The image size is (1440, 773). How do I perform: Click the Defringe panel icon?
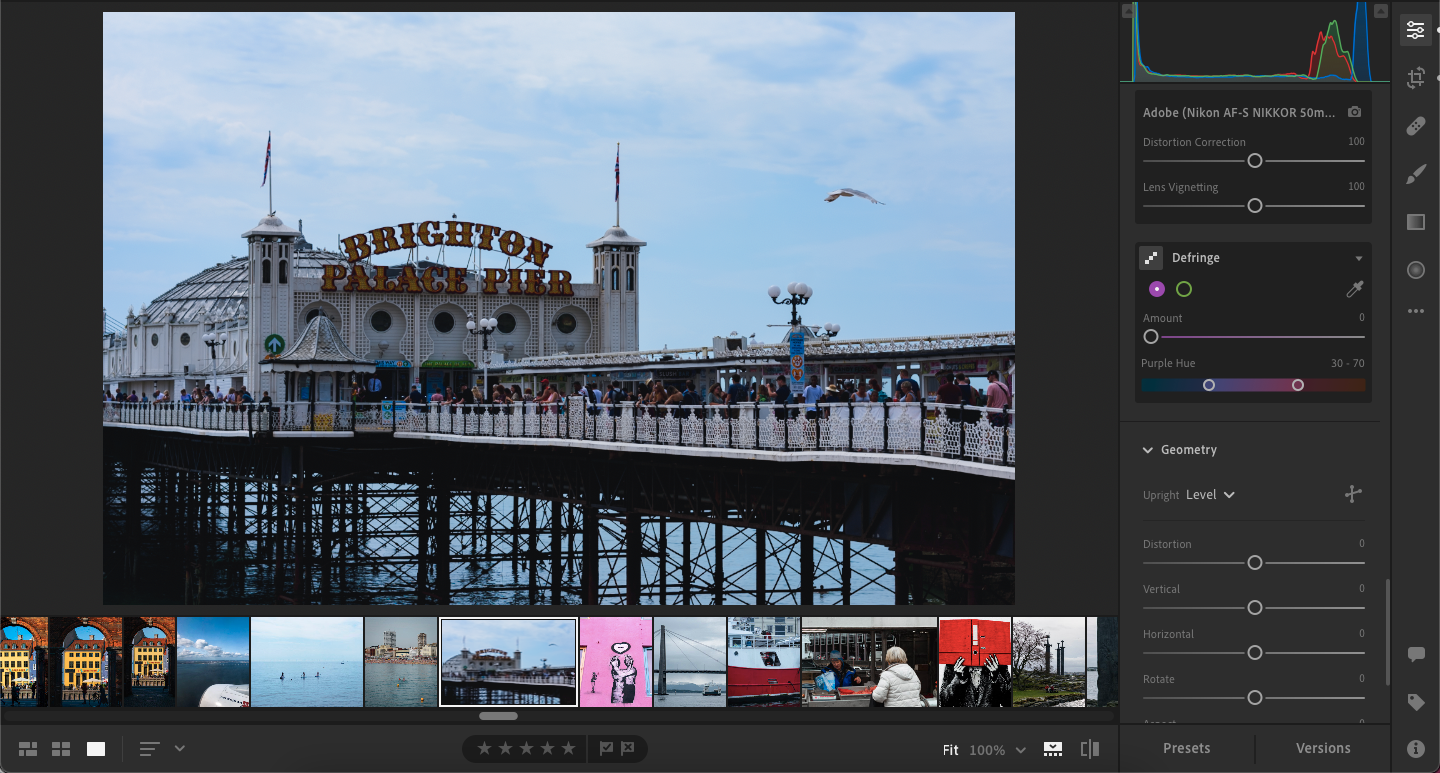click(x=1151, y=258)
